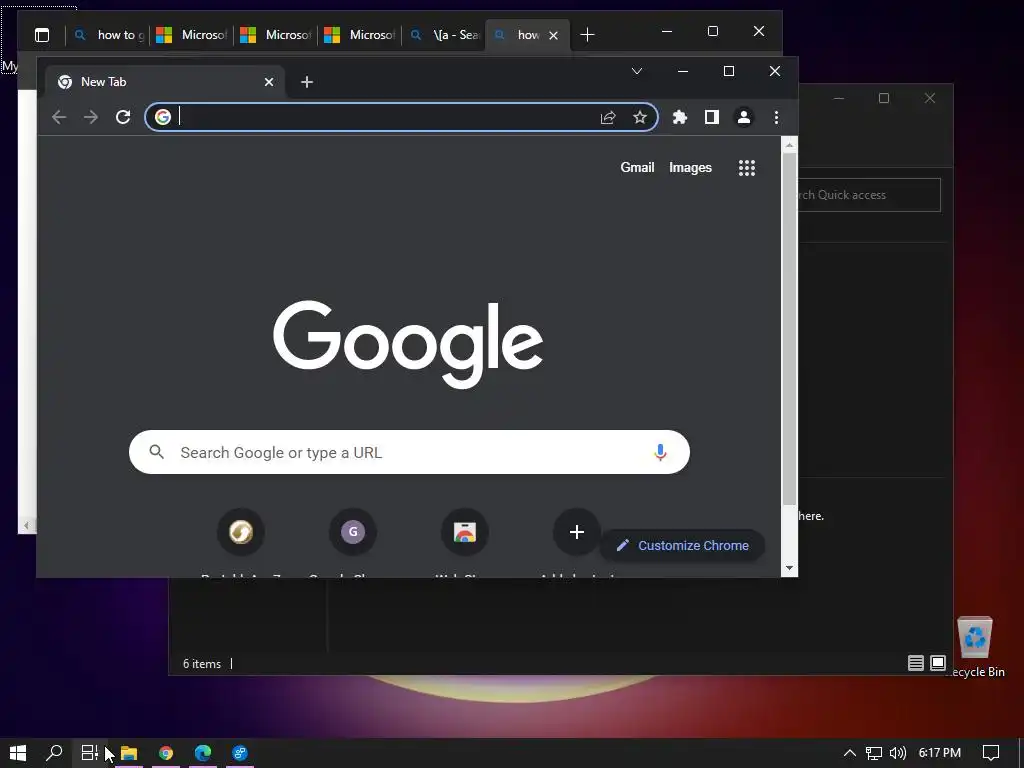This screenshot has height=768, width=1024.
Task: Open the Web Store shortcut tile
Action: coord(464,532)
